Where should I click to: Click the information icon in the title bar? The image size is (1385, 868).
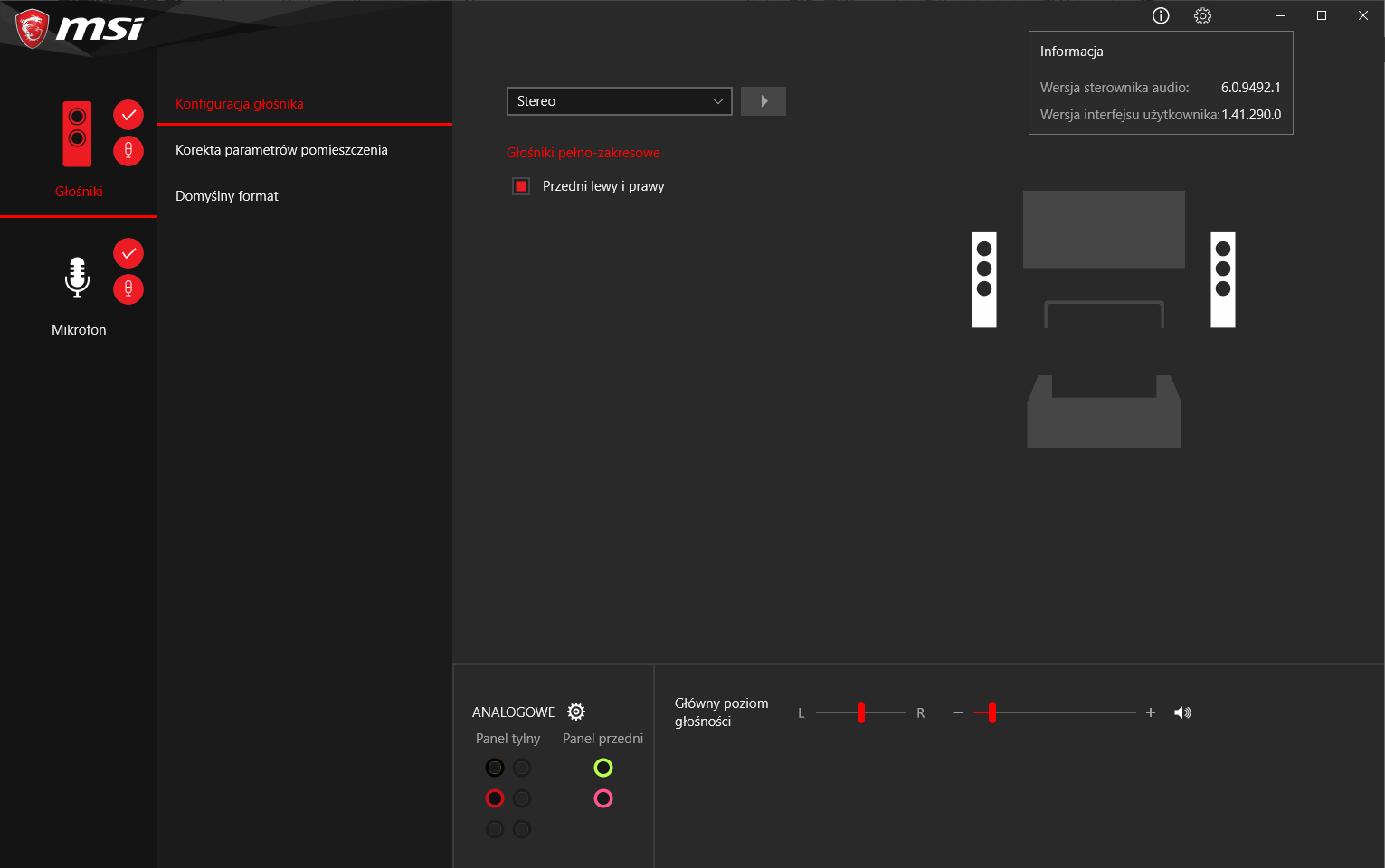click(1160, 15)
